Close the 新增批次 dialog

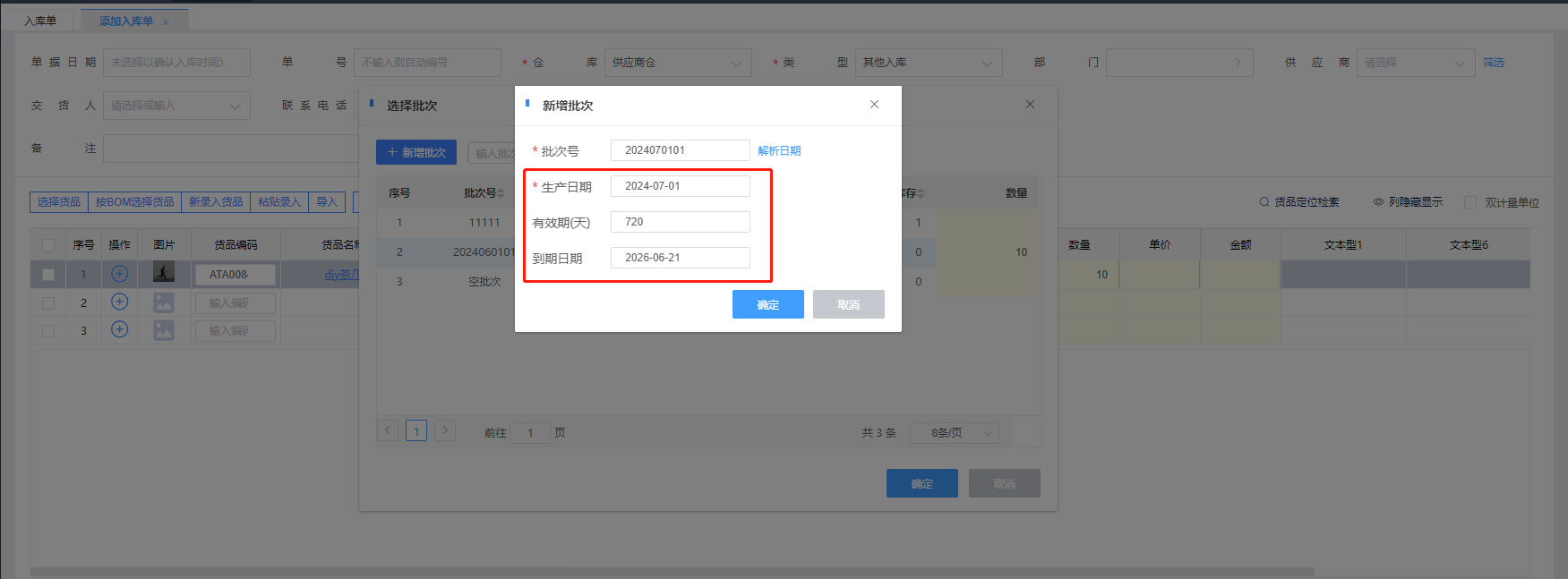pyautogui.click(x=874, y=105)
